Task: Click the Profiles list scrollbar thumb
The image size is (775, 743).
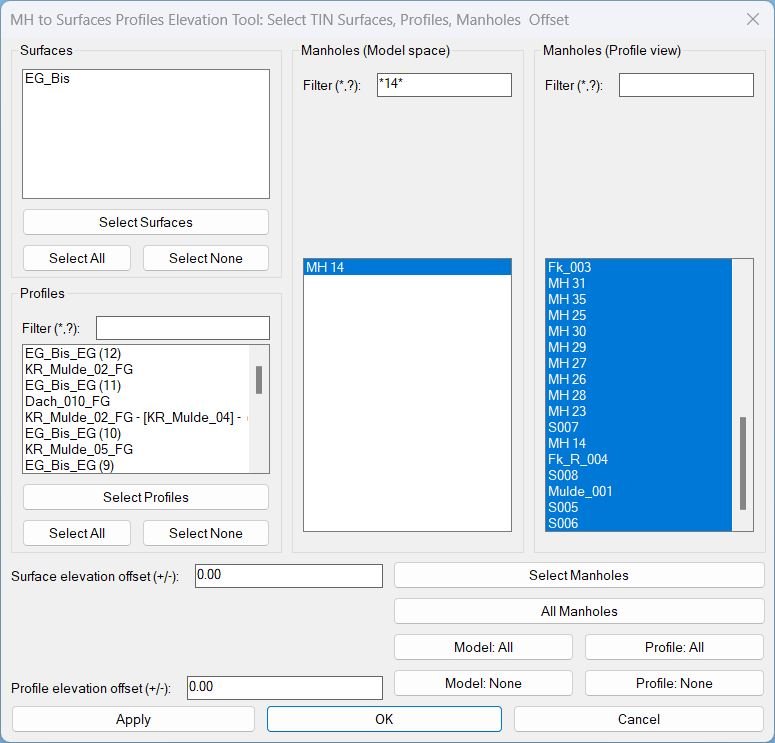Action: 258,380
